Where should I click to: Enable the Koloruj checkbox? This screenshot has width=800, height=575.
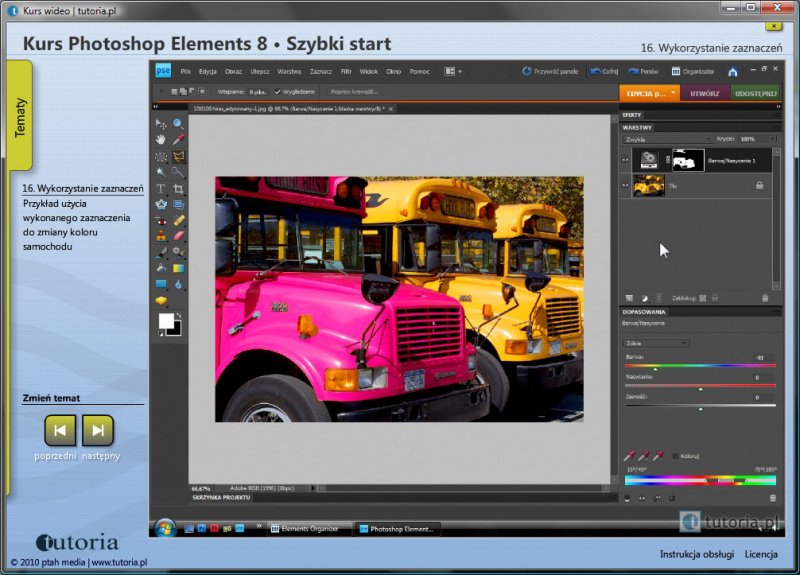(x=675, y=456)
